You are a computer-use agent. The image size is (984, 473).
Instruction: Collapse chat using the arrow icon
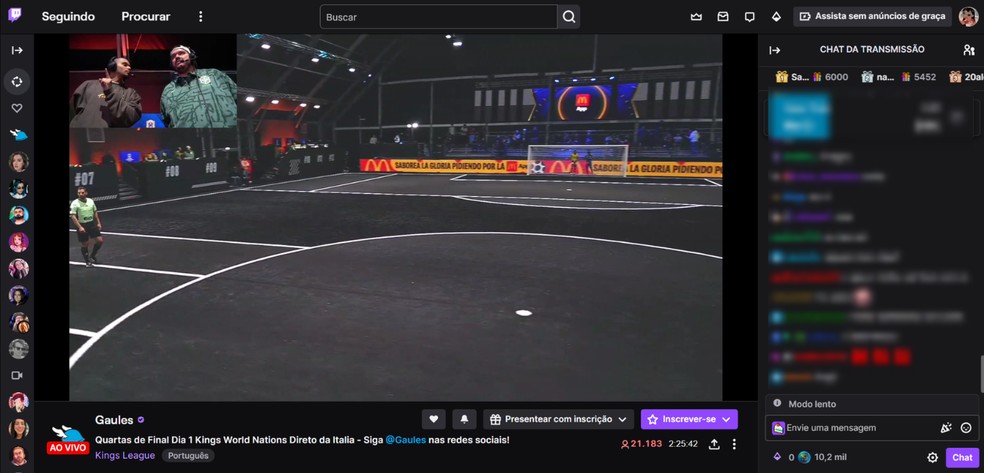point(775,50)
